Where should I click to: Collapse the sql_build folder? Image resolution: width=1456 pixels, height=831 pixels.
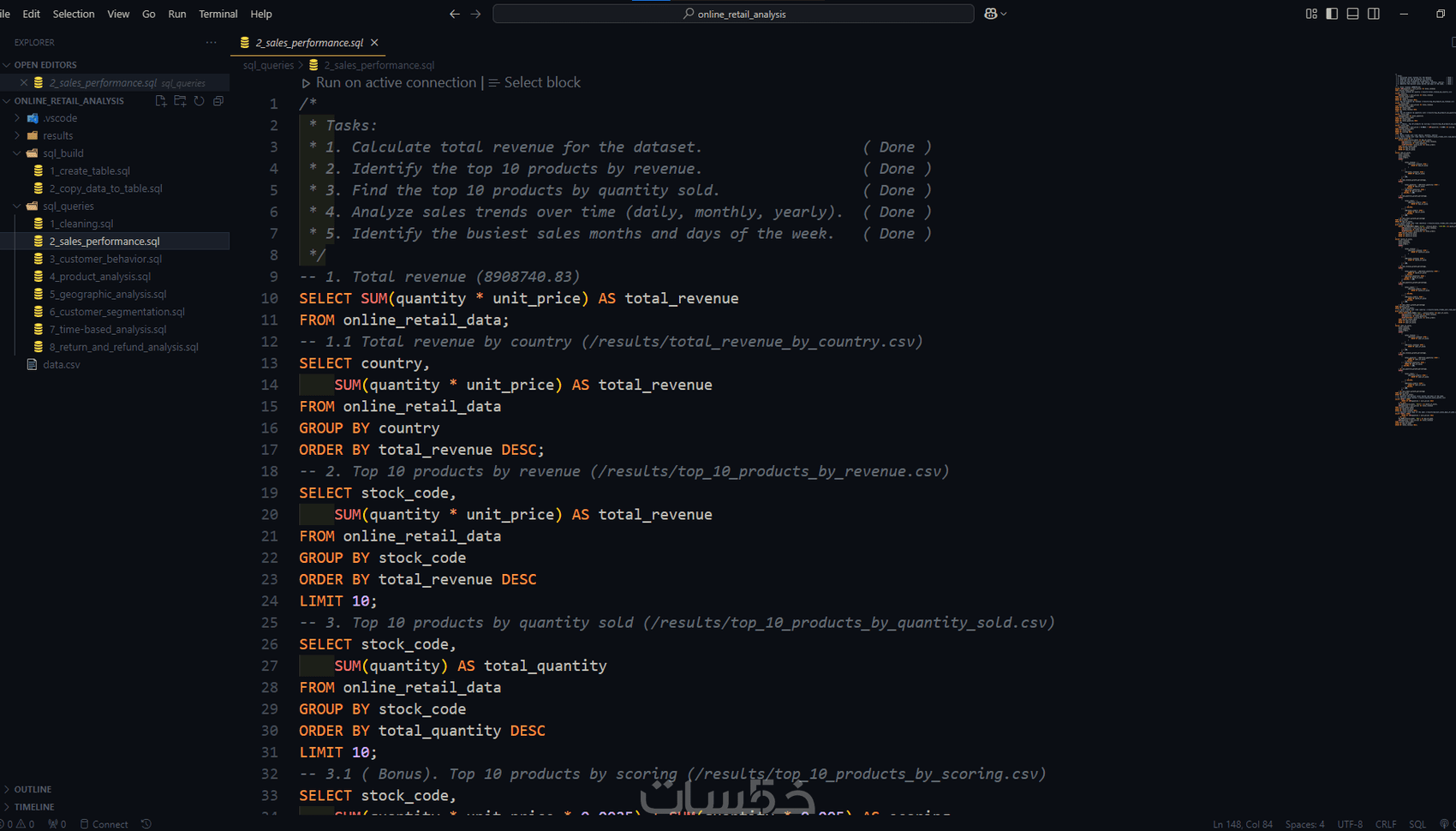(x=17, y=153)
